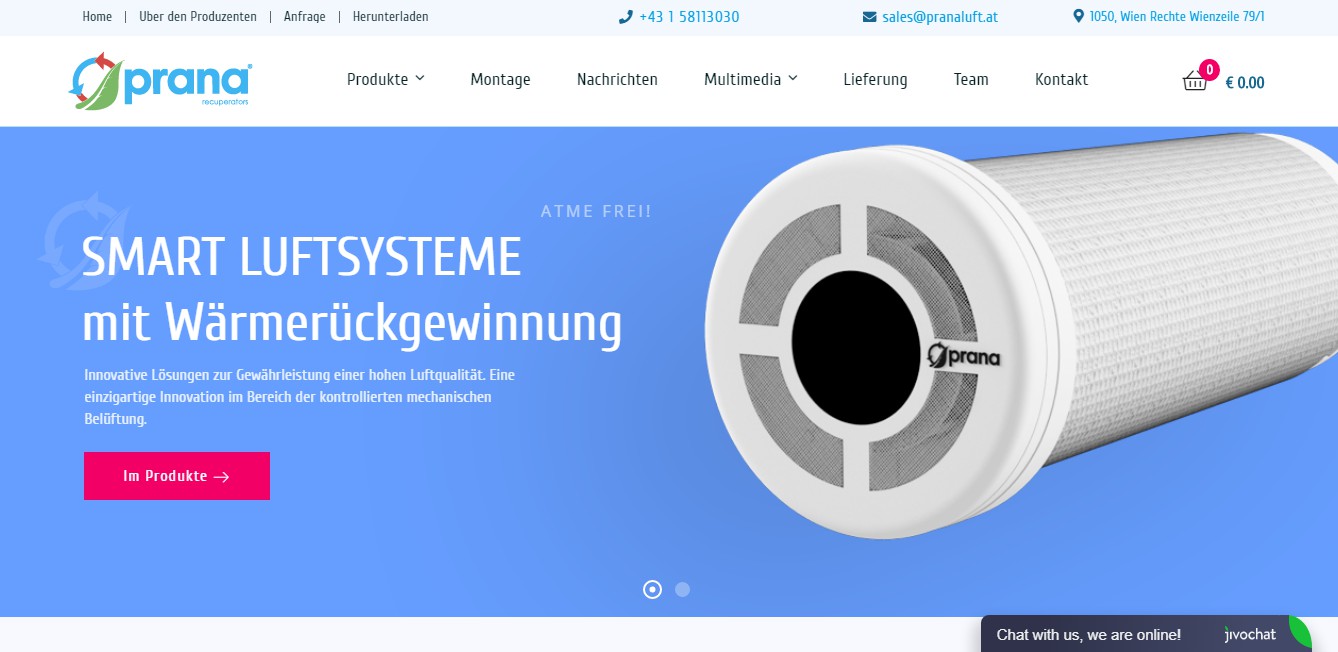Click the cart item count badge
Viewport: 1338px width, 652px height.
pos(1209,69)
